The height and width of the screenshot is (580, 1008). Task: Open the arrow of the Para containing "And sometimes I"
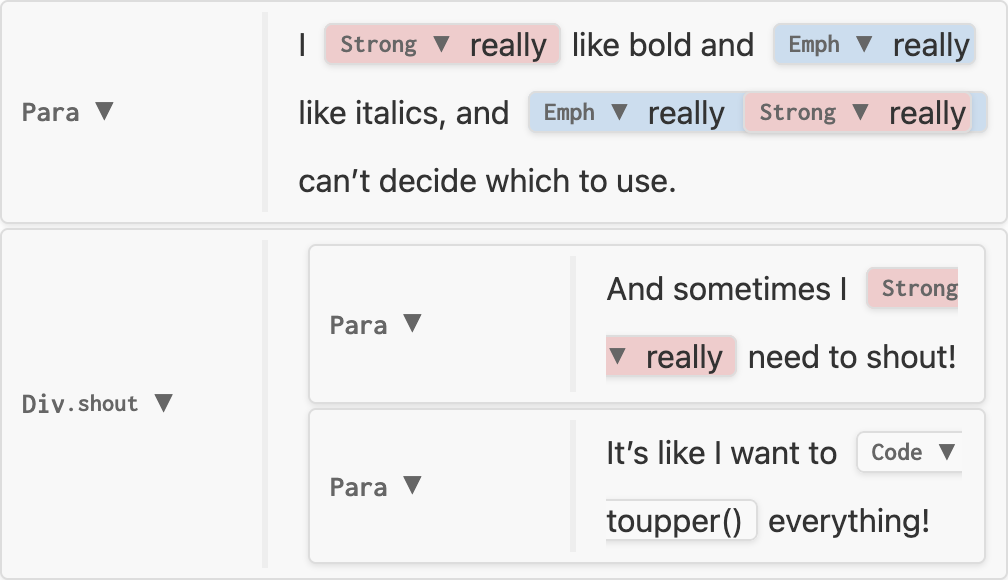[x=411, y=324]
